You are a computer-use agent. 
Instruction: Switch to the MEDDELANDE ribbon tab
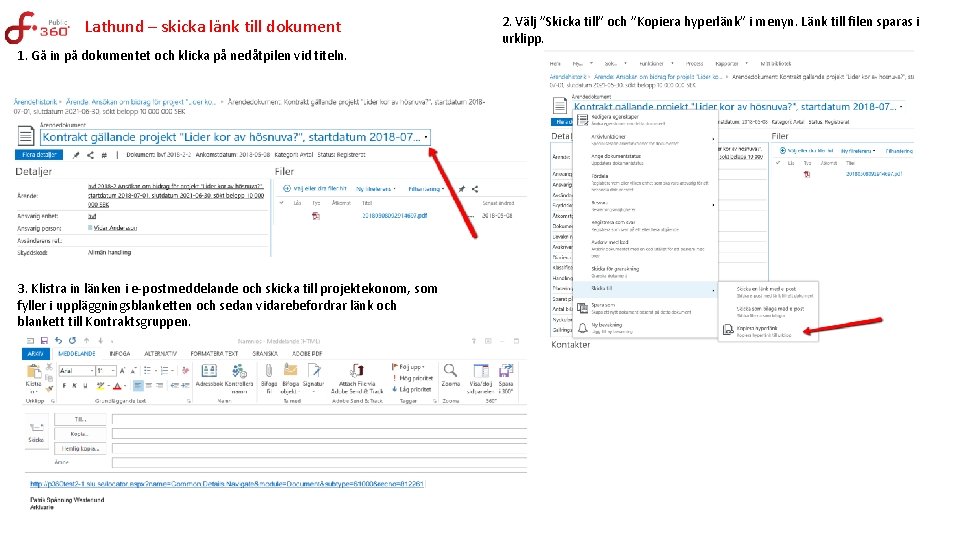77,354
